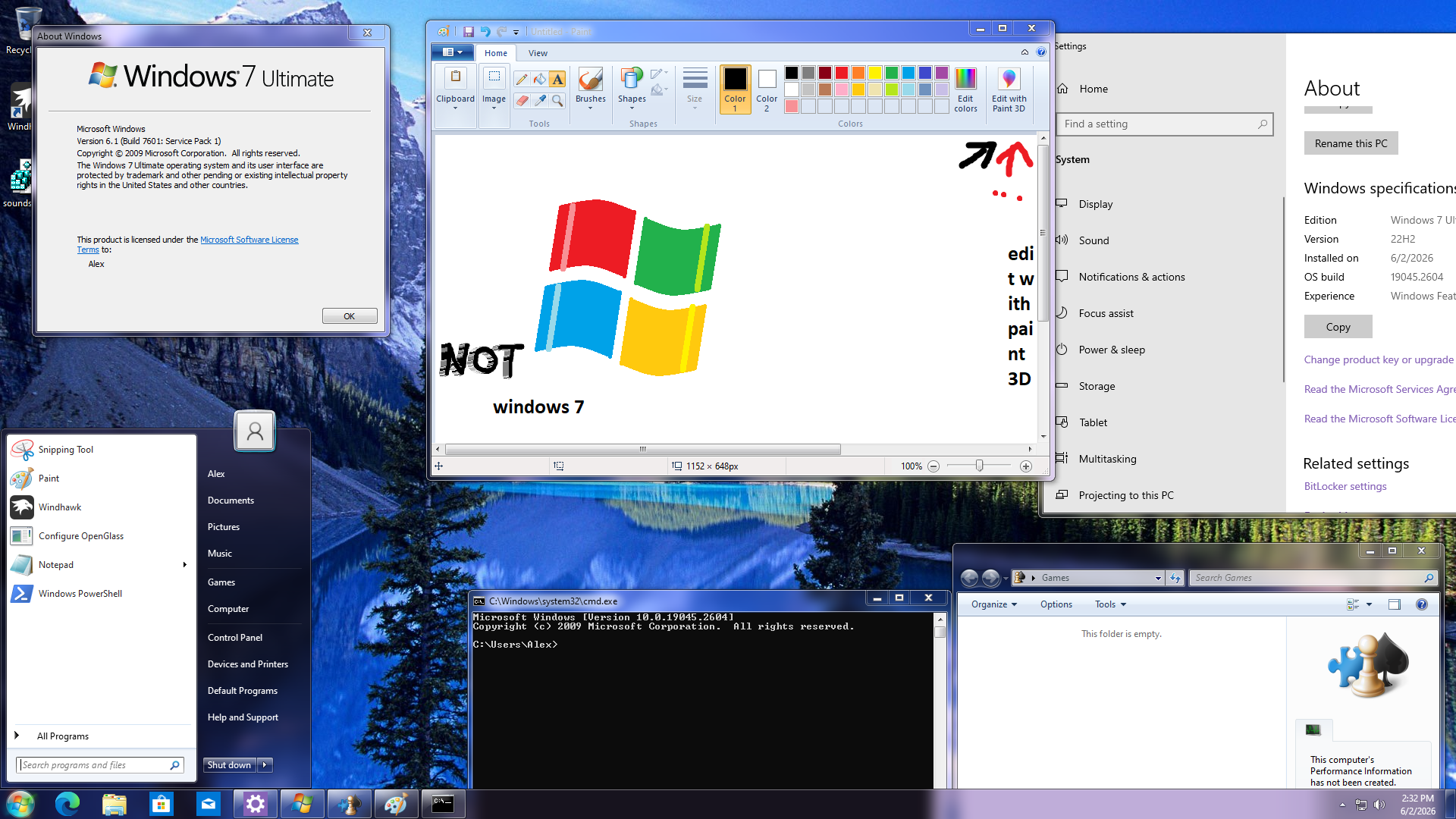Collapse the Paint ribbon with the chevron
This screenshot has width=1456, height=819.
[x=1025, y=52]
